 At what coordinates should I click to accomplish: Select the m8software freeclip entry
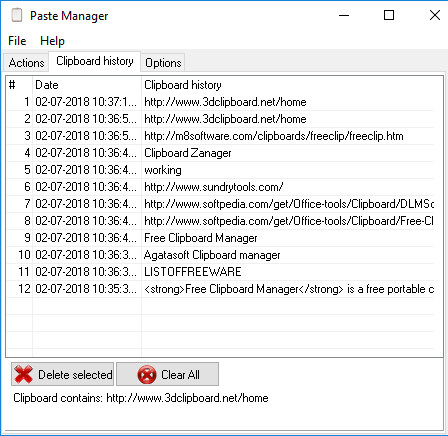point(220,136)
